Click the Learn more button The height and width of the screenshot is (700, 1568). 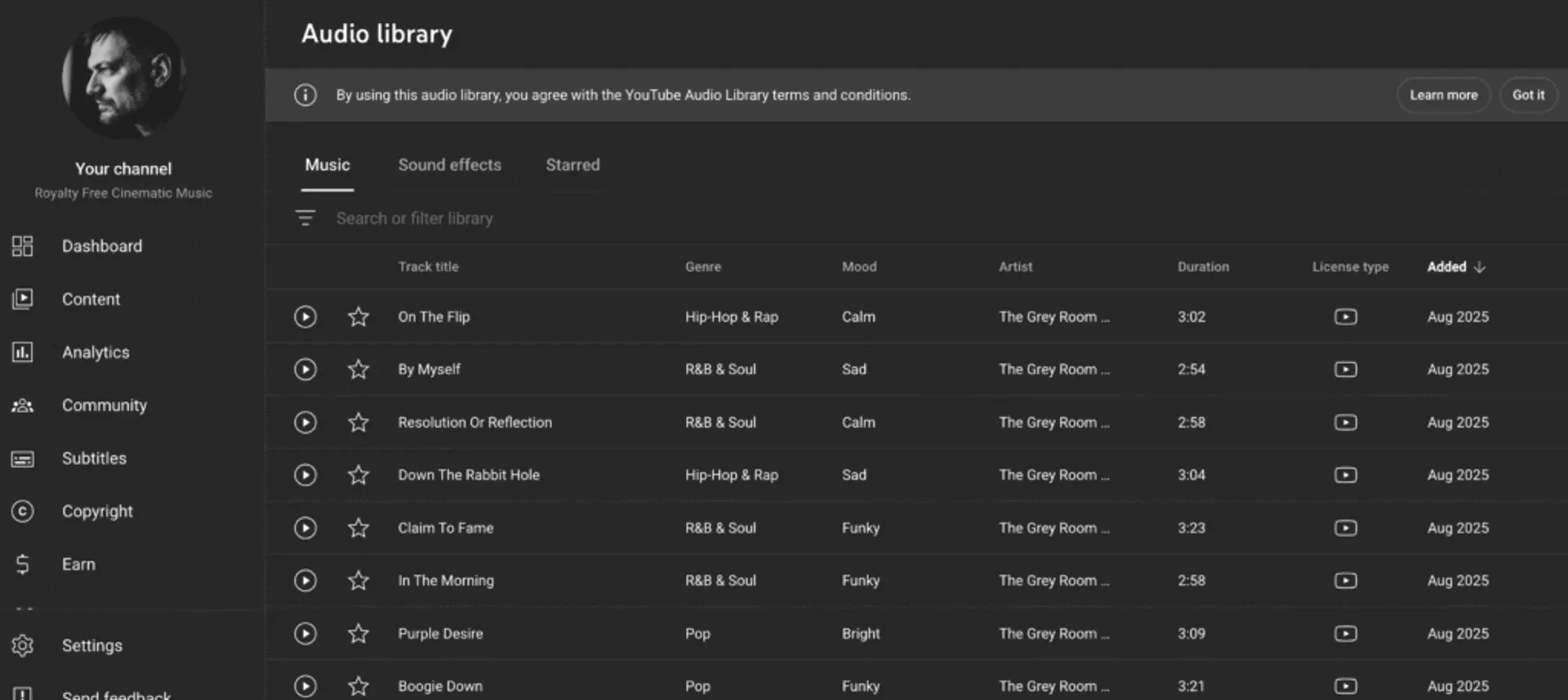click(x=1443, y=95)
